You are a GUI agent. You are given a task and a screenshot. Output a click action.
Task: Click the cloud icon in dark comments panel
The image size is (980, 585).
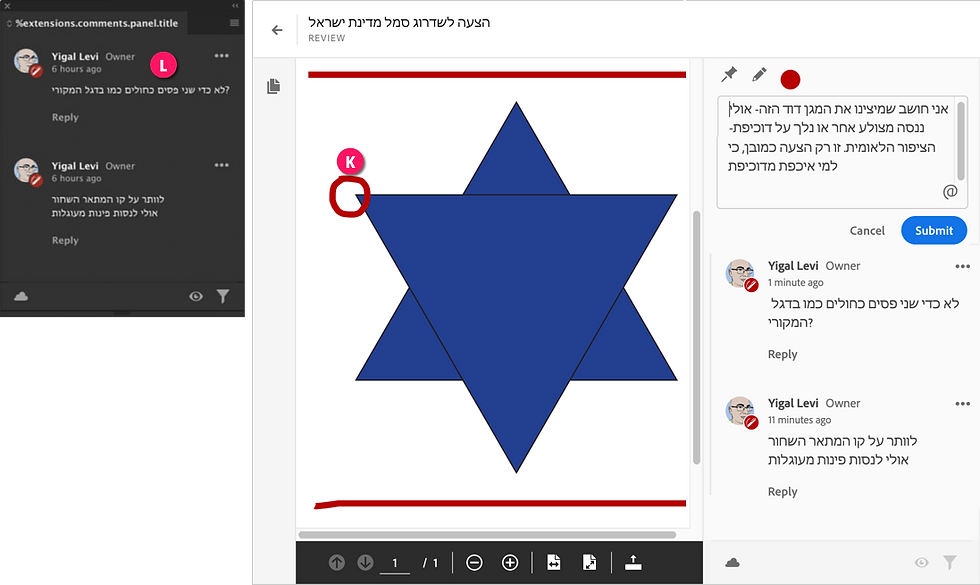pyautogui.click(x=21, y=296)
